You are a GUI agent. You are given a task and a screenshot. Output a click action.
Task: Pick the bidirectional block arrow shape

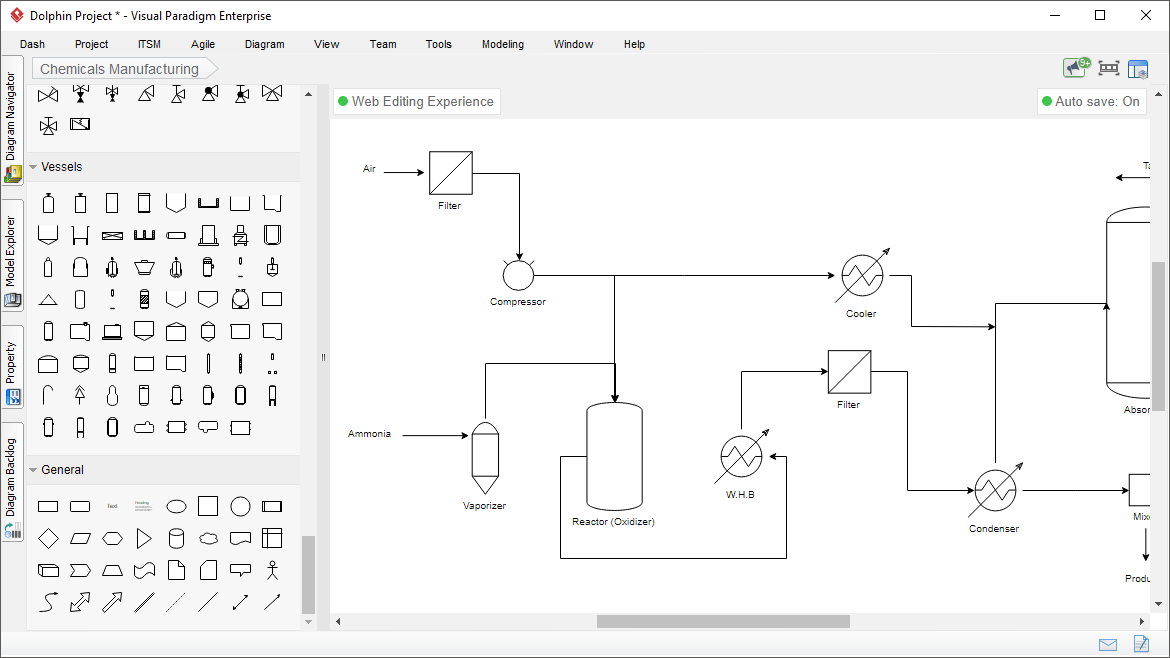(x=80, y=602)
